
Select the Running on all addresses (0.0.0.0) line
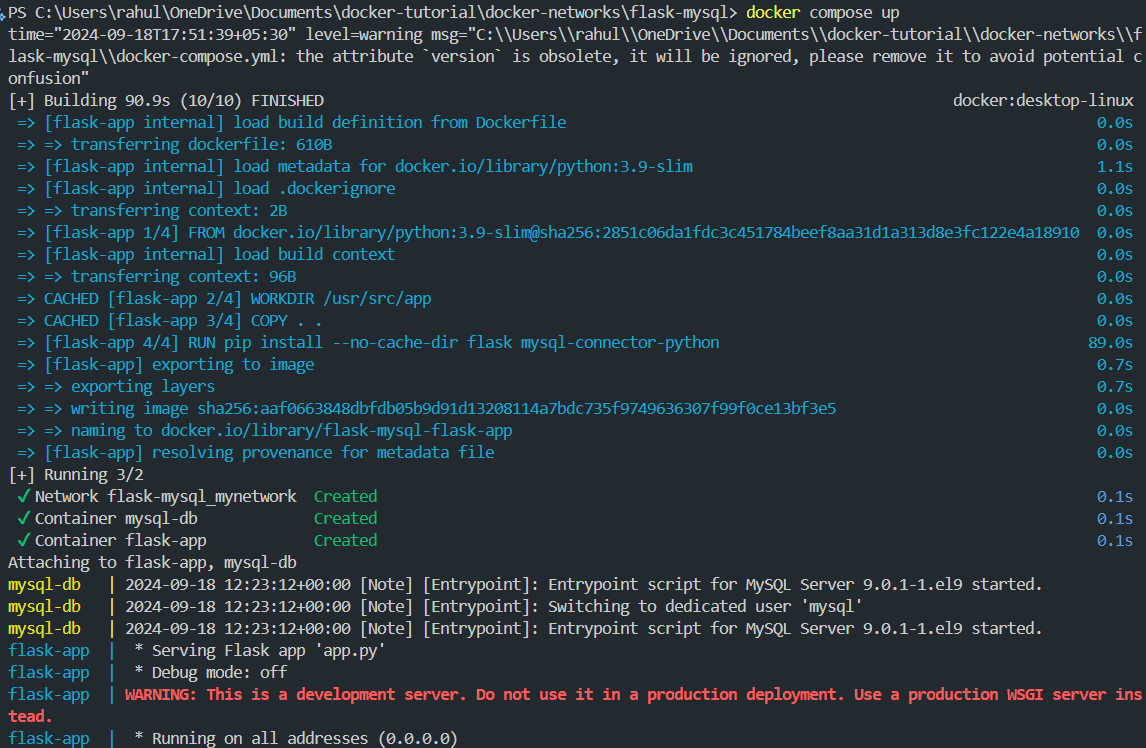[x=300, y=738]
